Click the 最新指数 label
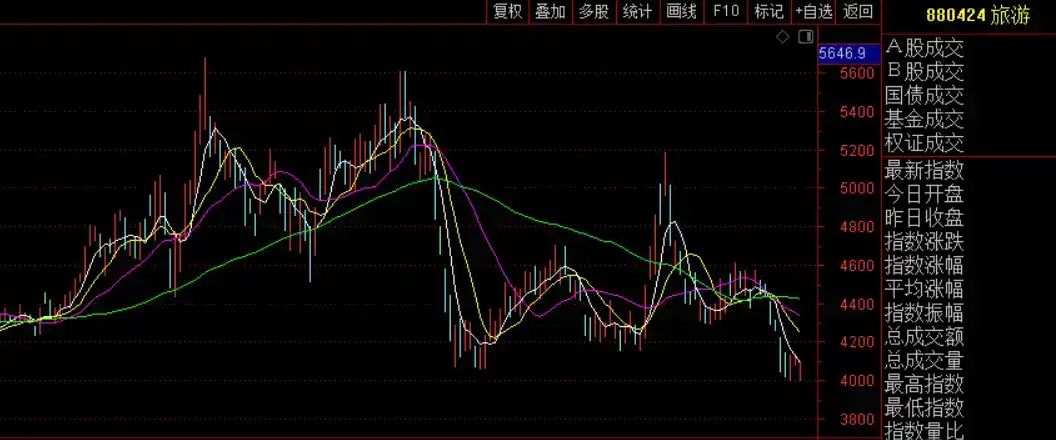The width and height of the screenshot is (1056, 440). (924, 170)
